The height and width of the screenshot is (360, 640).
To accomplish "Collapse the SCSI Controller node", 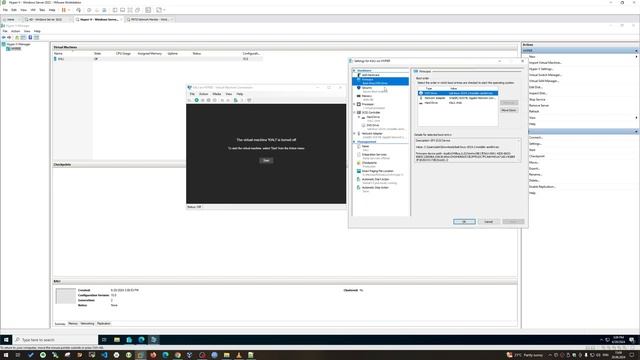I will (x=354, y=112).
